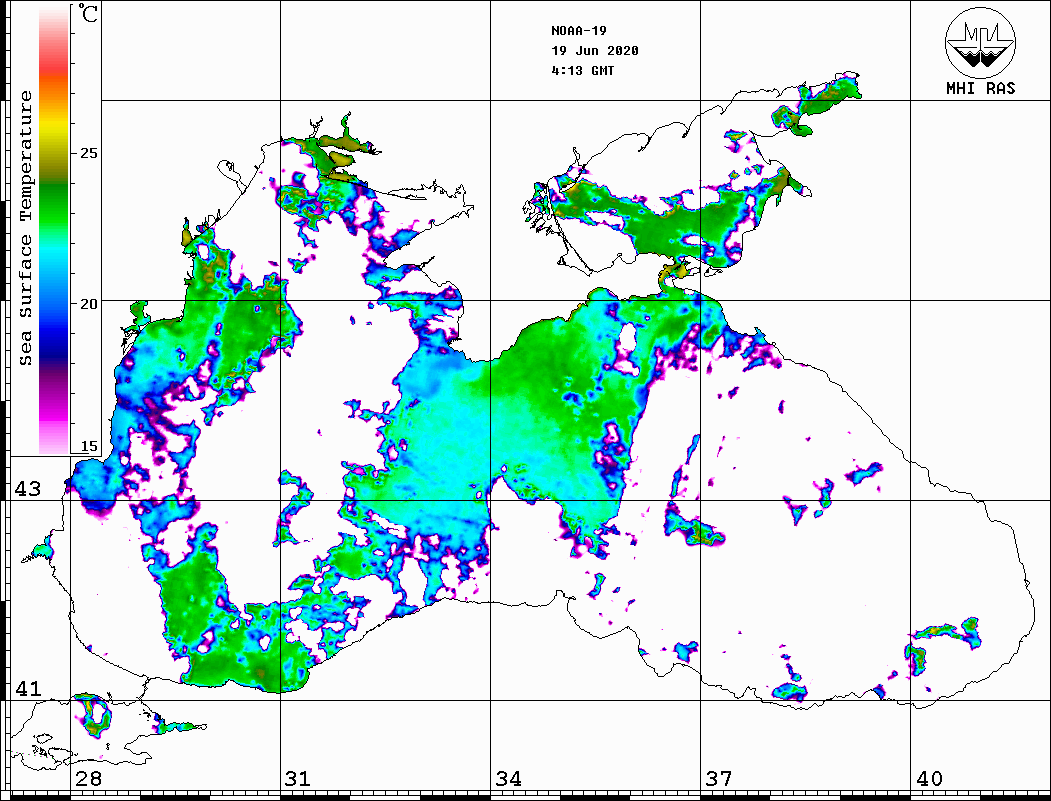Click the longitude label '28'
This screenshot has width=1051, height=801.
[88, 778]
